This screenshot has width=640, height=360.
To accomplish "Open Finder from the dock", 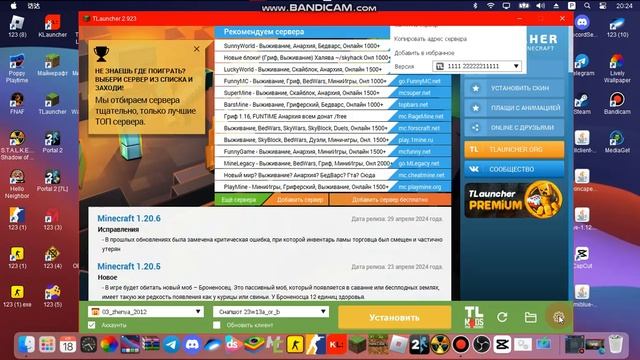I will (27, 344).
